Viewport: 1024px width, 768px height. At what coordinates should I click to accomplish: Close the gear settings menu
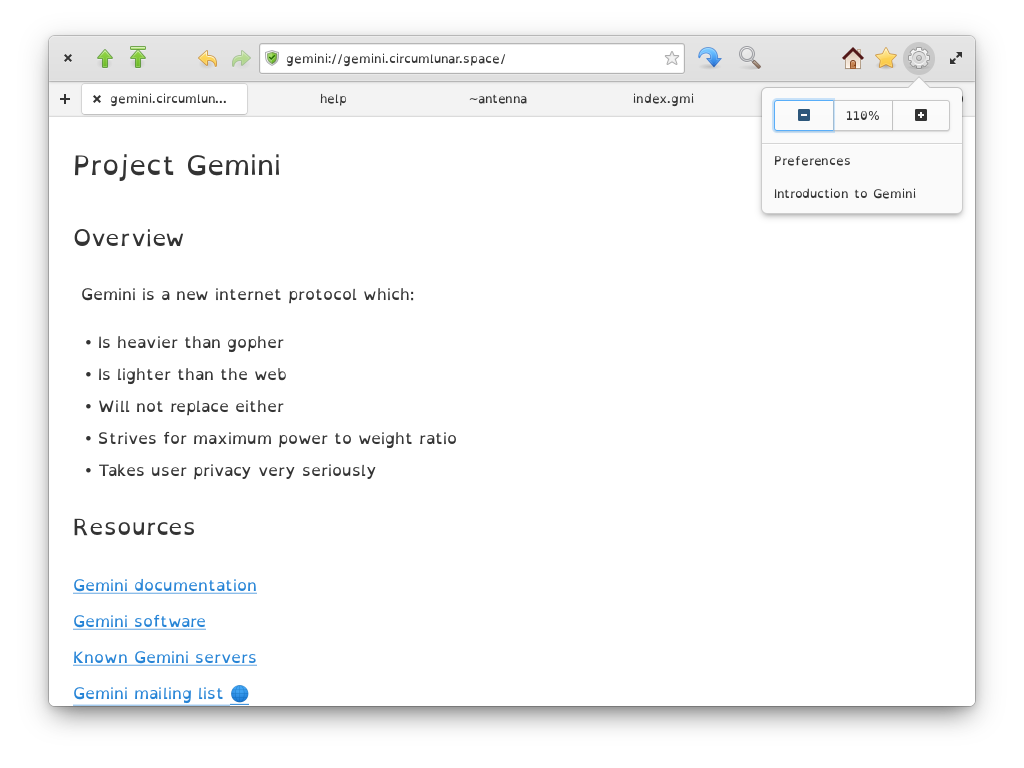pos(919,58)
